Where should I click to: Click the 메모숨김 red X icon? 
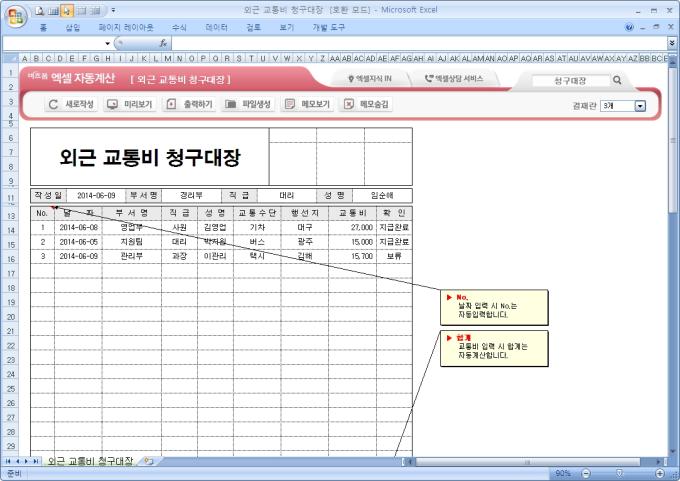coord(349,104)
